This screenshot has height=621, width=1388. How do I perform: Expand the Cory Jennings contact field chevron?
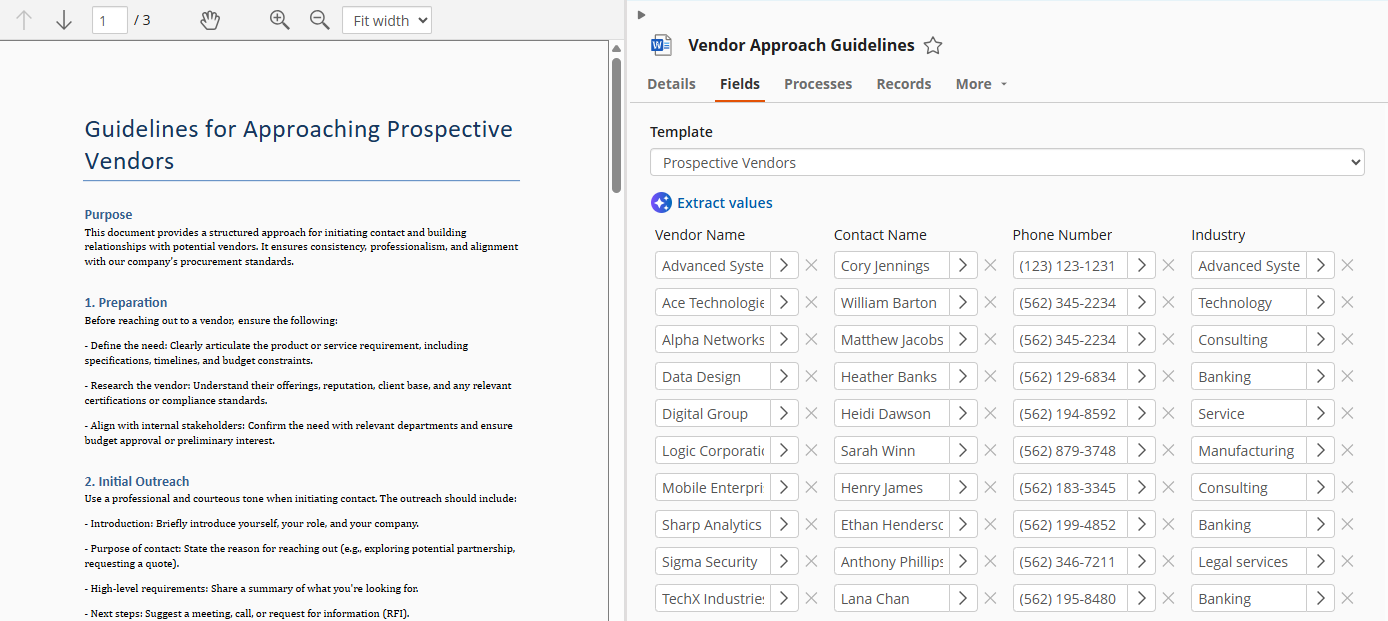pyautogui.click(x=961, y=265)
